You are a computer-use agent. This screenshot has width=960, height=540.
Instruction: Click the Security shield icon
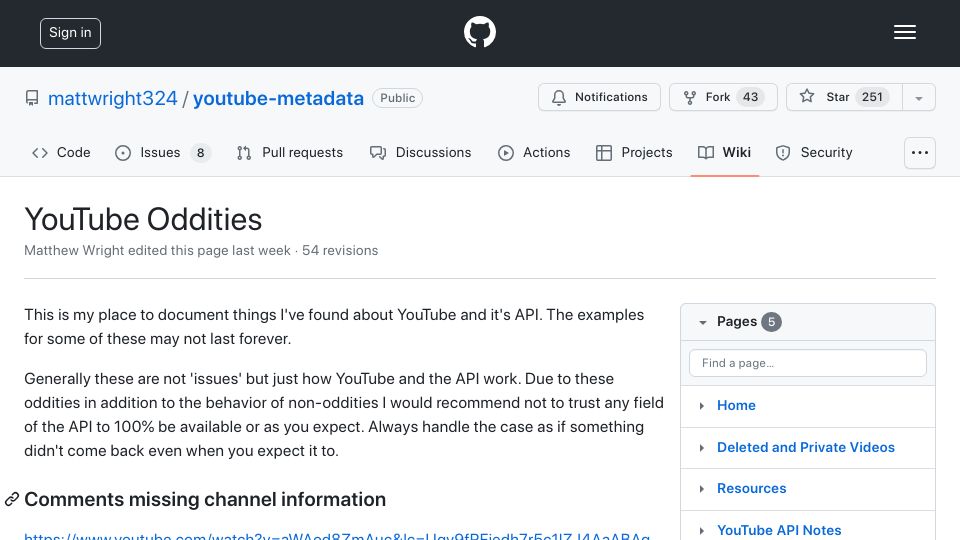[782, 152]
